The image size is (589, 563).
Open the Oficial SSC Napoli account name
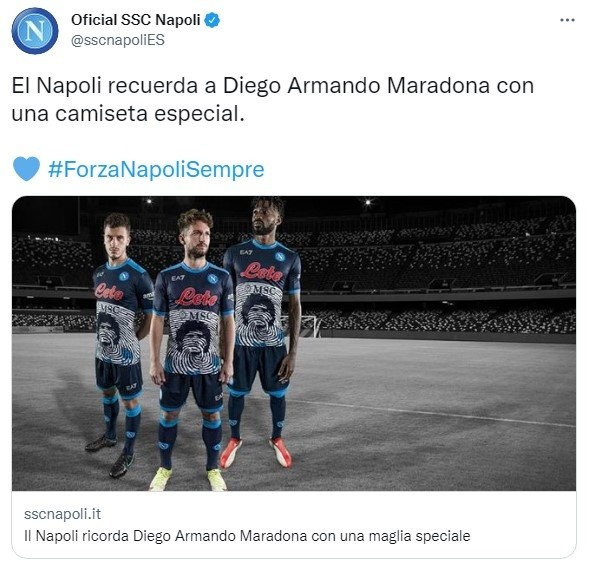coord(136,20)
